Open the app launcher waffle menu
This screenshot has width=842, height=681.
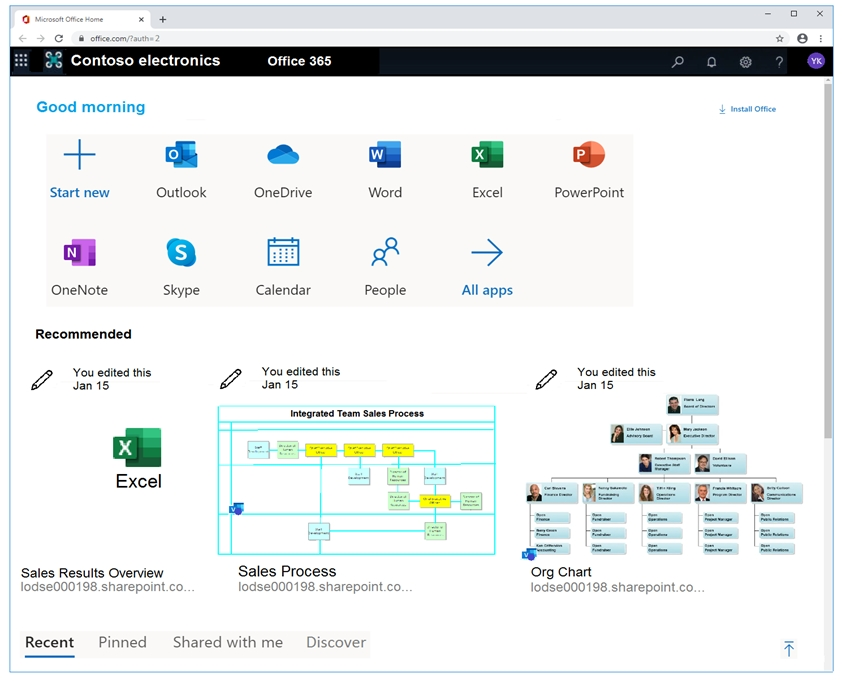pyautogui.click(x=21, y=61)
